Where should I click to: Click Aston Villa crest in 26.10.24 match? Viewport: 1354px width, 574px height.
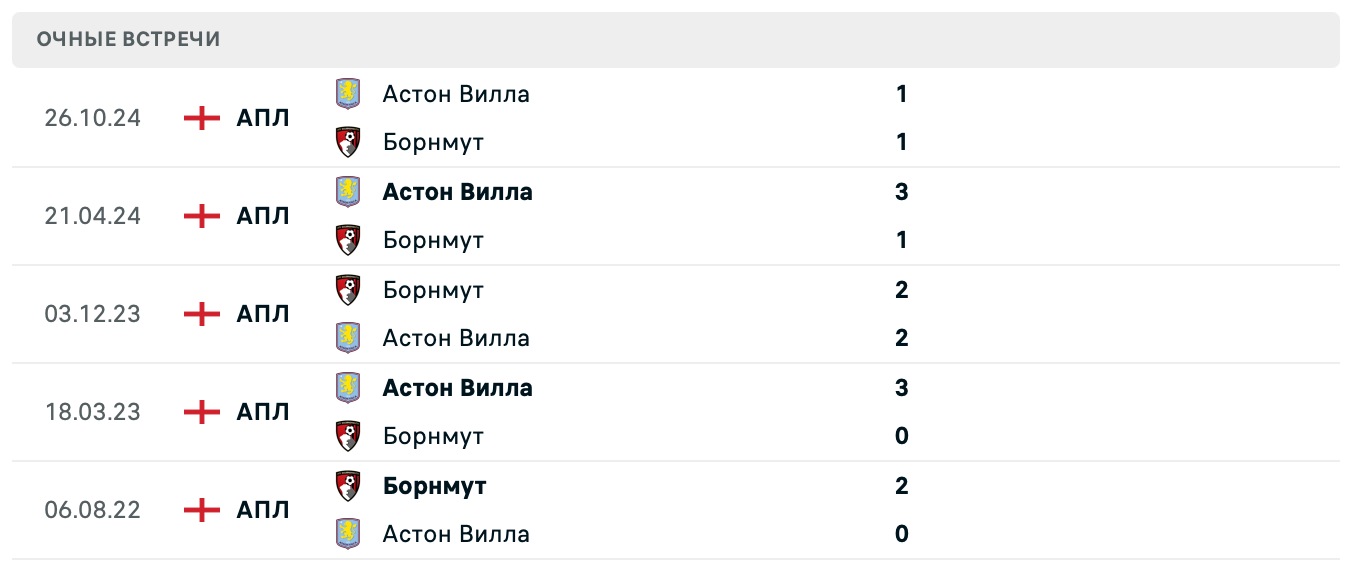347,94
